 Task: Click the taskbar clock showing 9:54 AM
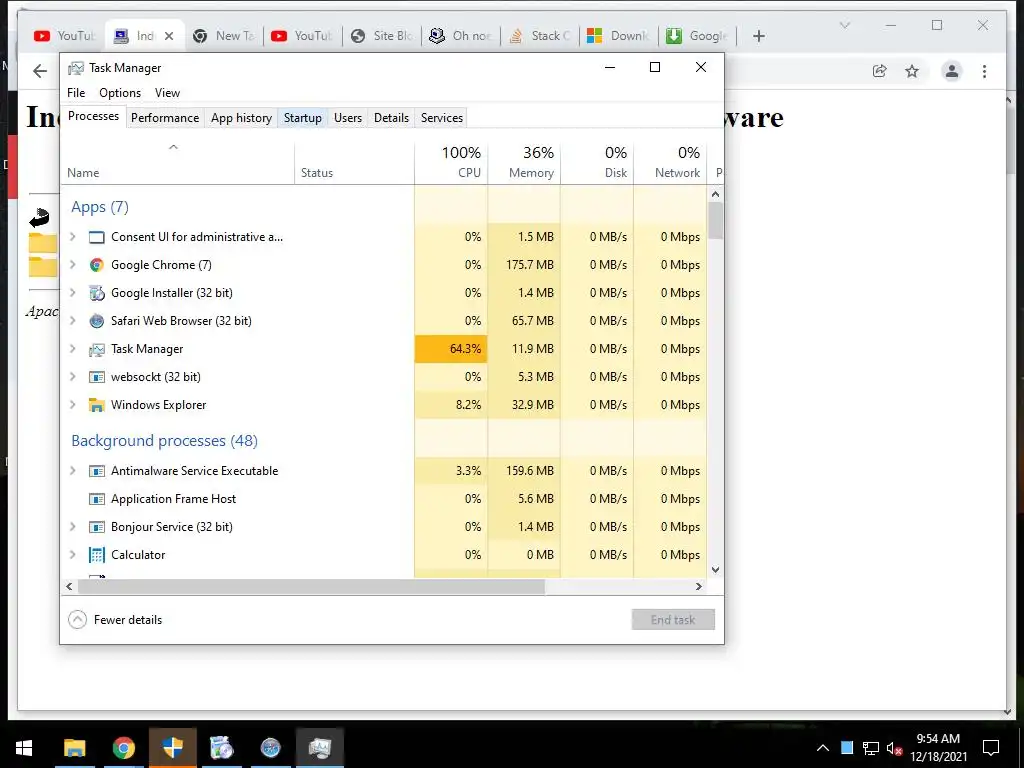(x=938, y=748)
